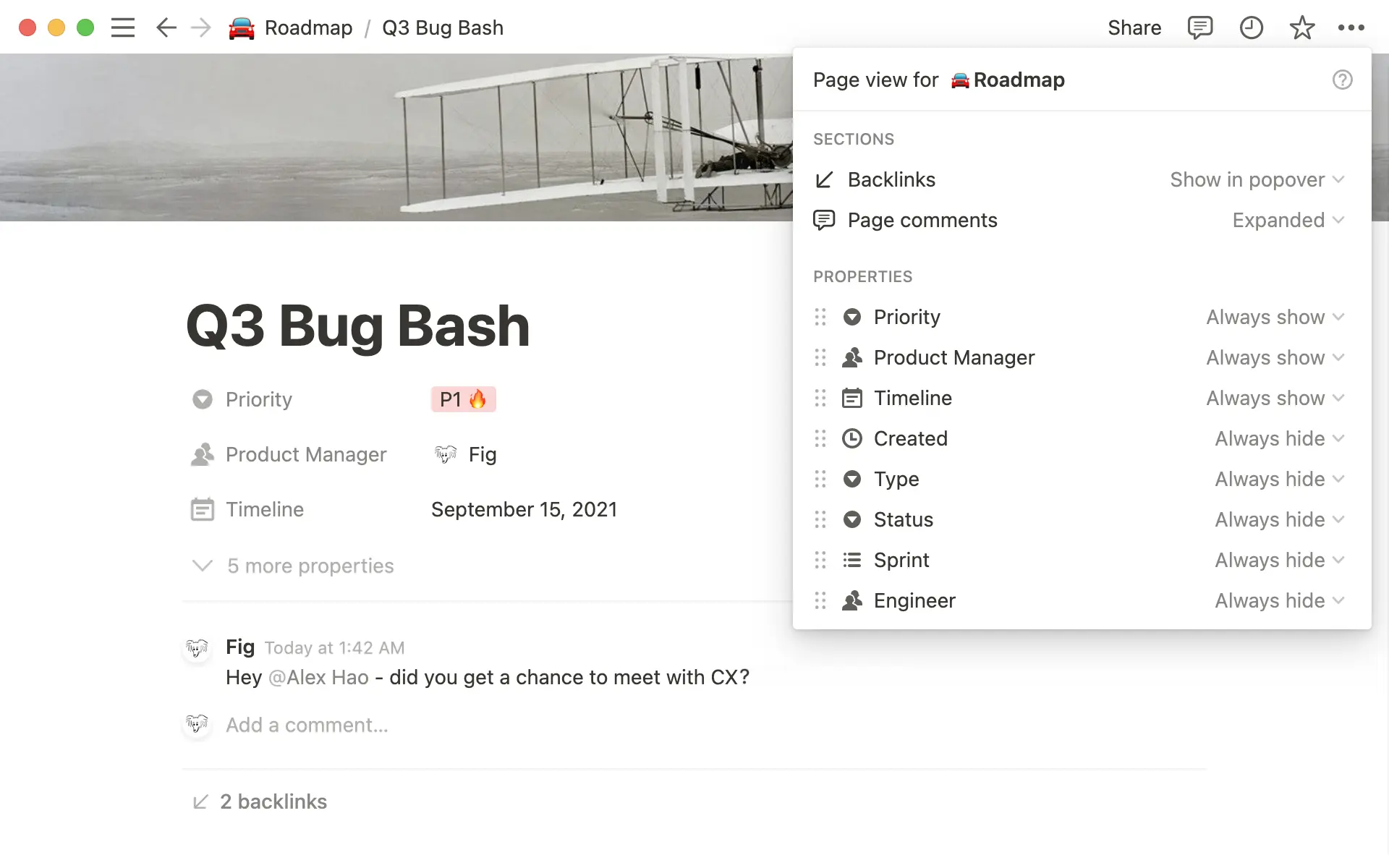Select the Q3 Bug Bash breadcrumb
The image size is (1389, 868).
(442, 27)
